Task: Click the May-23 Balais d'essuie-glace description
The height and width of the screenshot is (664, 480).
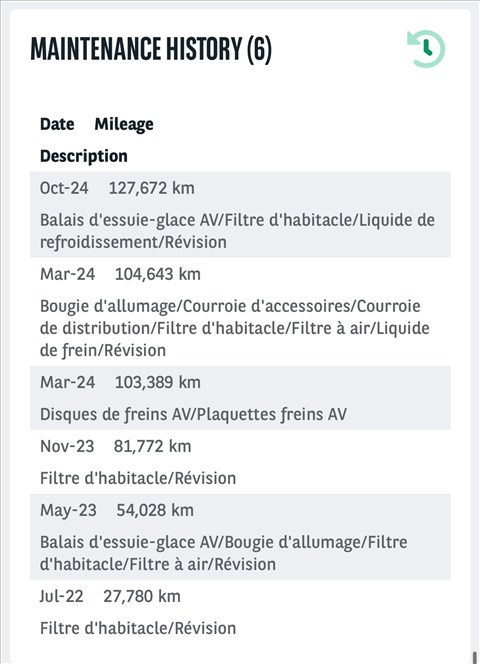Action: point(224,553)
